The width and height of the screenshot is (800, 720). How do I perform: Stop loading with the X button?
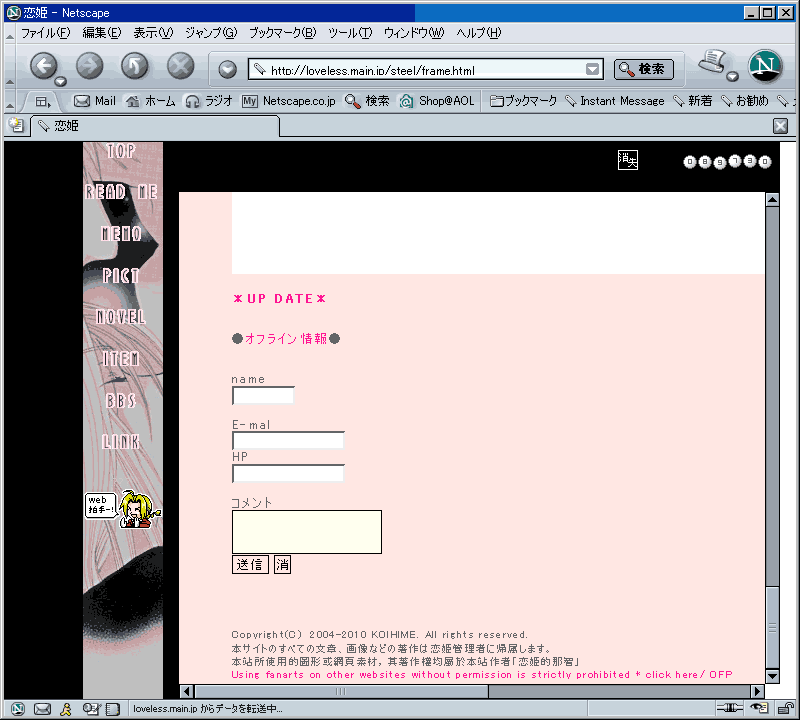pos(181,65)
